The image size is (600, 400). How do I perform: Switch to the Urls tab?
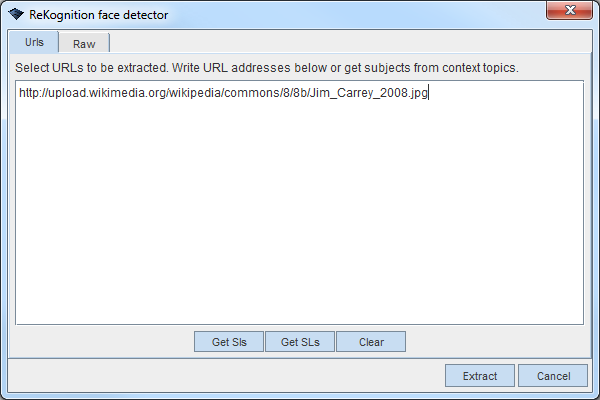pyautogui.click(x=34, y=43)
